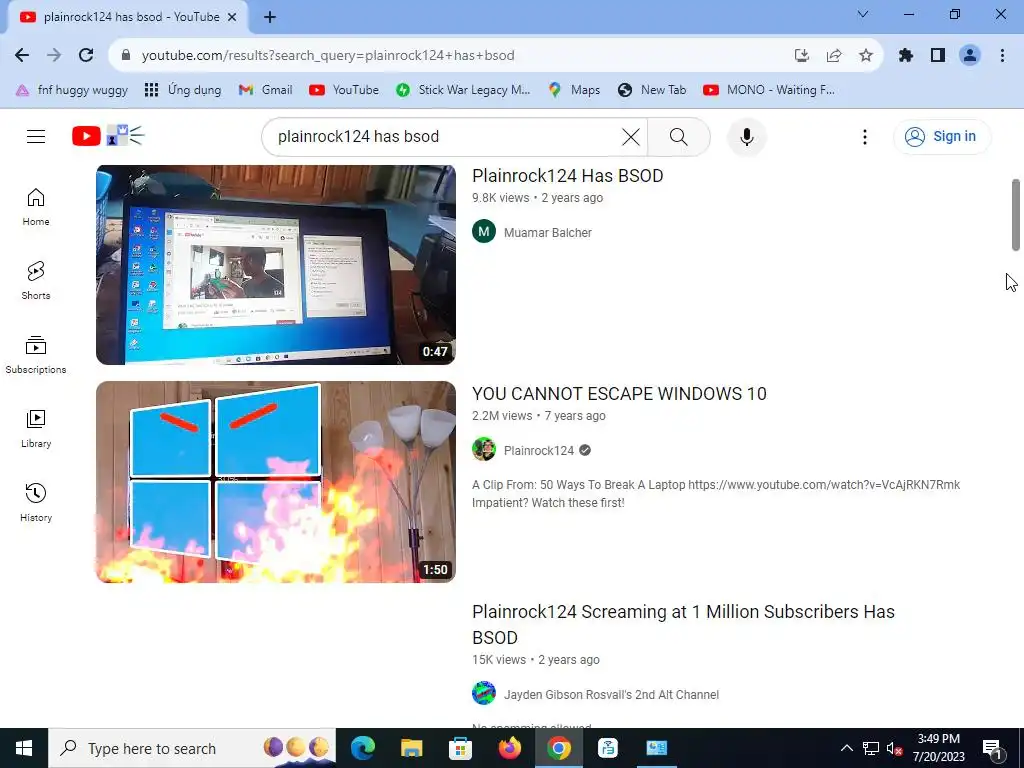
Task: Play the Plainrock124 Has BSOD thumbnail
Action: coord(276,264)
